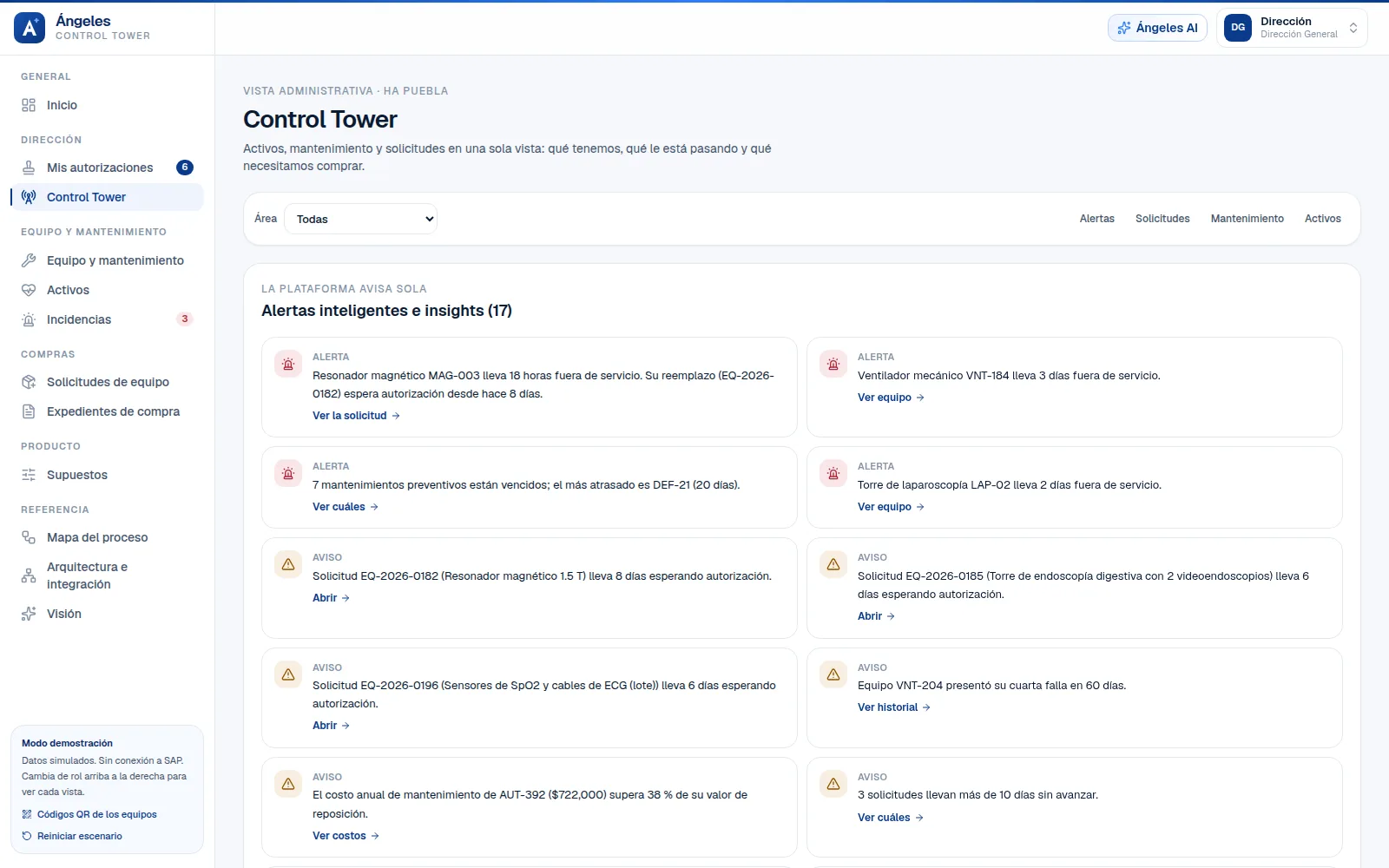Click the Mis autorizaciones count badge 6
Viewport: 1389px width, 868px height.
point(185,168)
